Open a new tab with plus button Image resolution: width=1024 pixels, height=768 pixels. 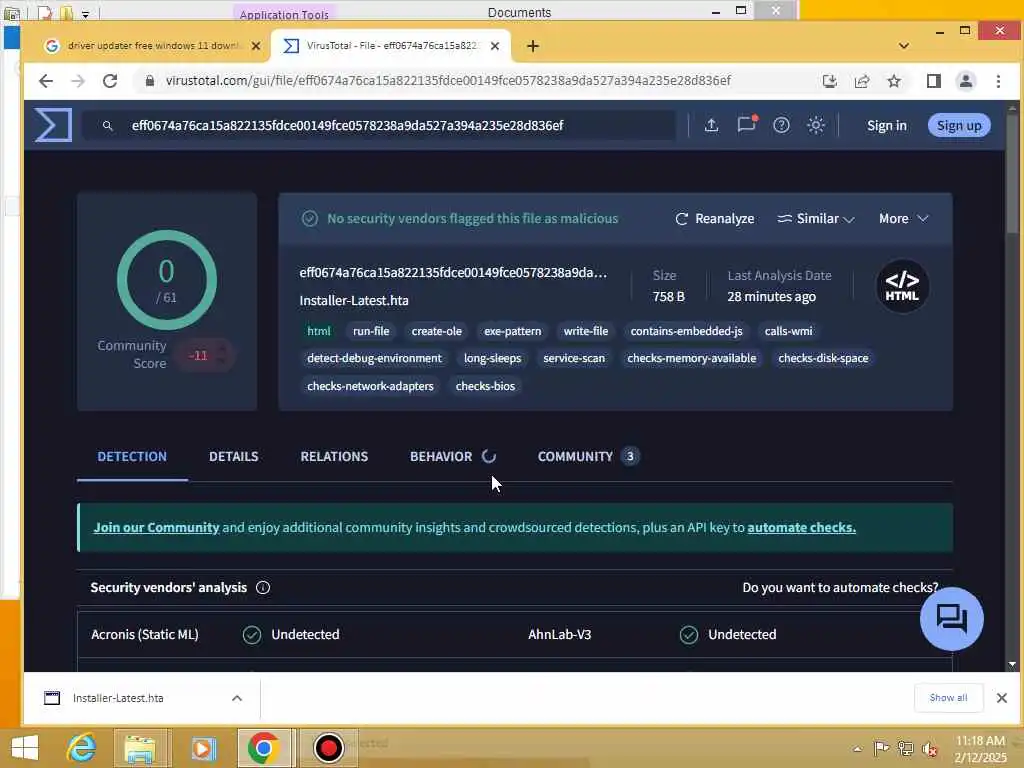pos(533,46)
